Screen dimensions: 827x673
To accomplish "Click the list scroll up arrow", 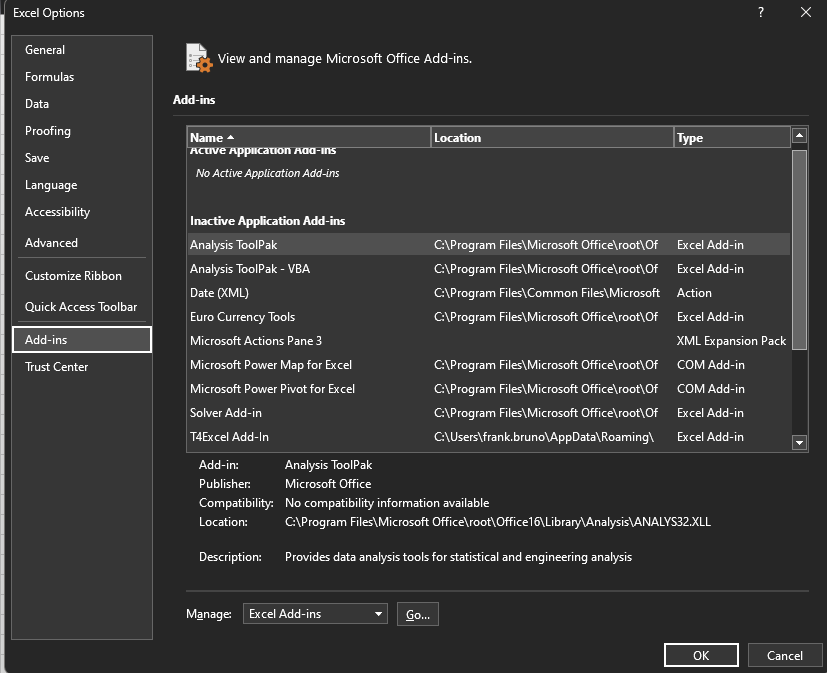I will click(x=799, y=135).
